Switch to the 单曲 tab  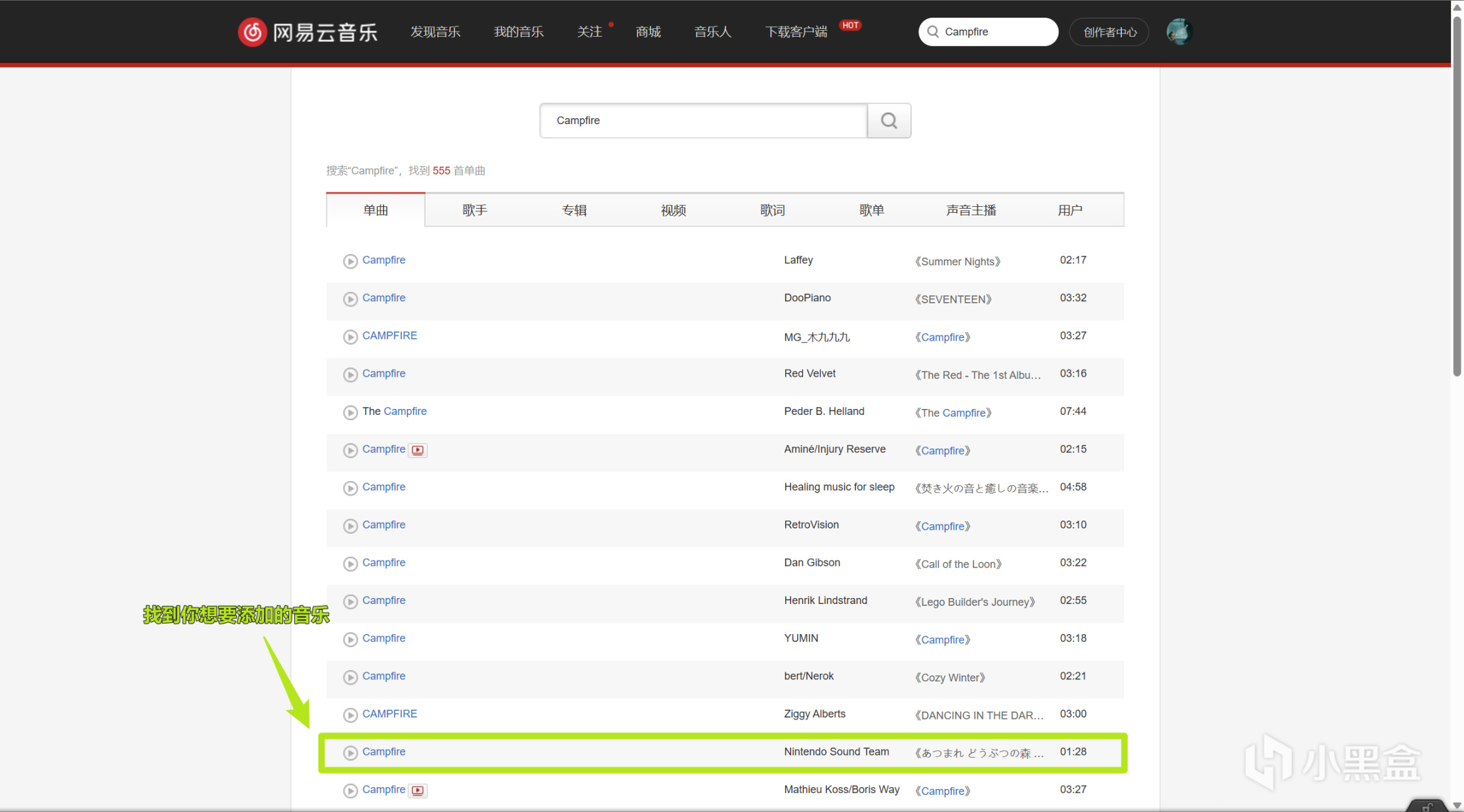pyautogui.click(x=376, y=210)
